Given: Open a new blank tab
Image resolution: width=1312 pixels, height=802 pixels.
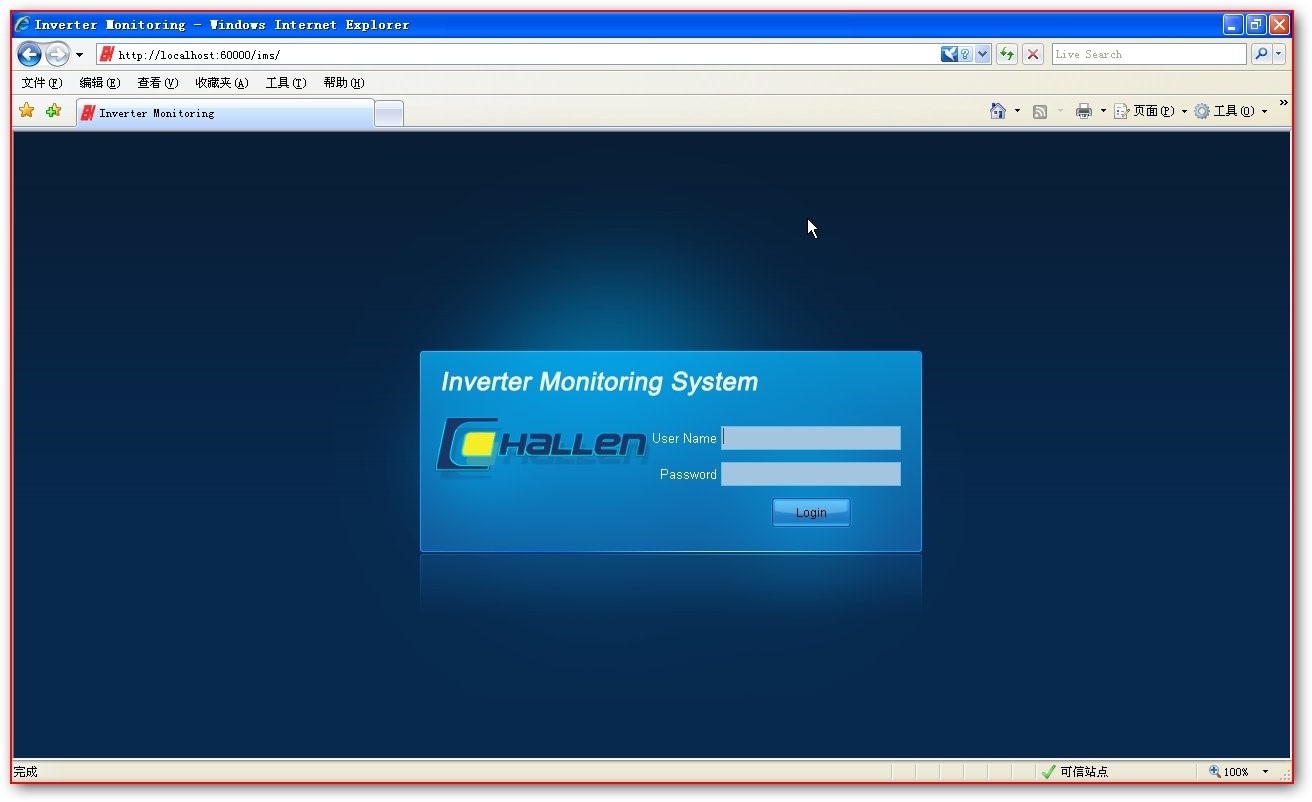Looking at the screenshot, I should pyautogui.click(x=389, y=114).
